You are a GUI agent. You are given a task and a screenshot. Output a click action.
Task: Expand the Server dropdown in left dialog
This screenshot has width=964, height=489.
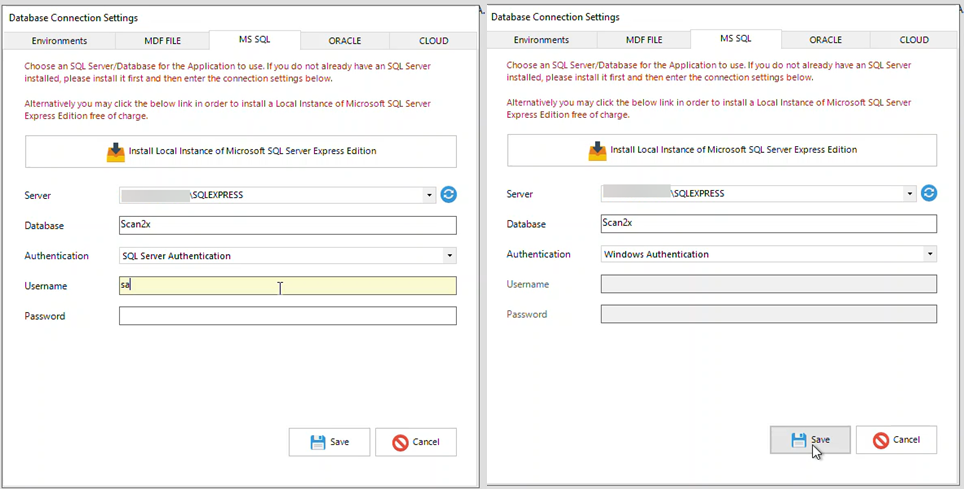pos(429,196)
